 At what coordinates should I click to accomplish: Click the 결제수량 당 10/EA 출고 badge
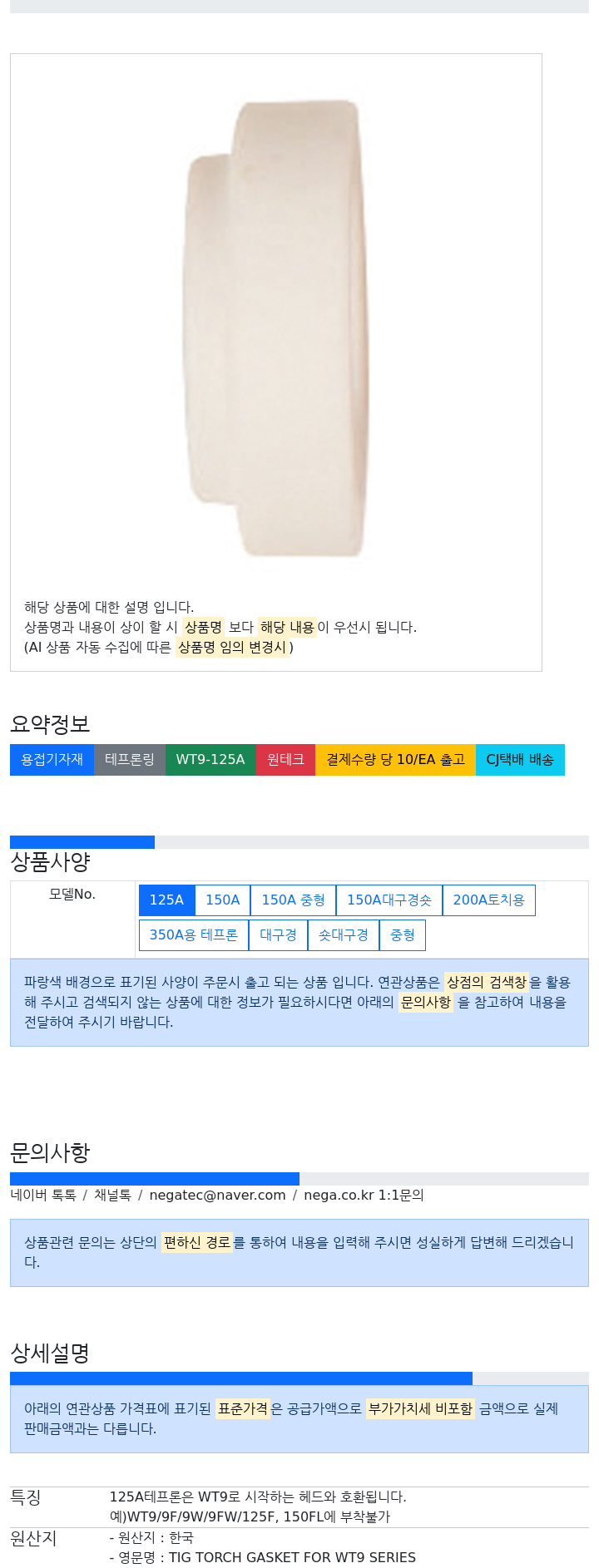coord(395,759)
